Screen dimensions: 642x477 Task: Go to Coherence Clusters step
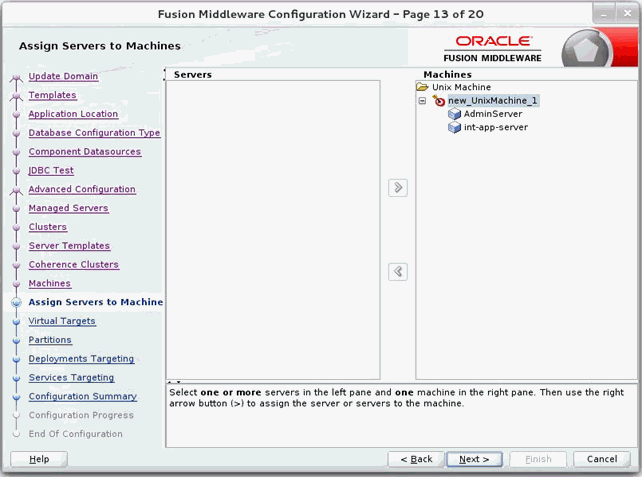pos(74,264)
